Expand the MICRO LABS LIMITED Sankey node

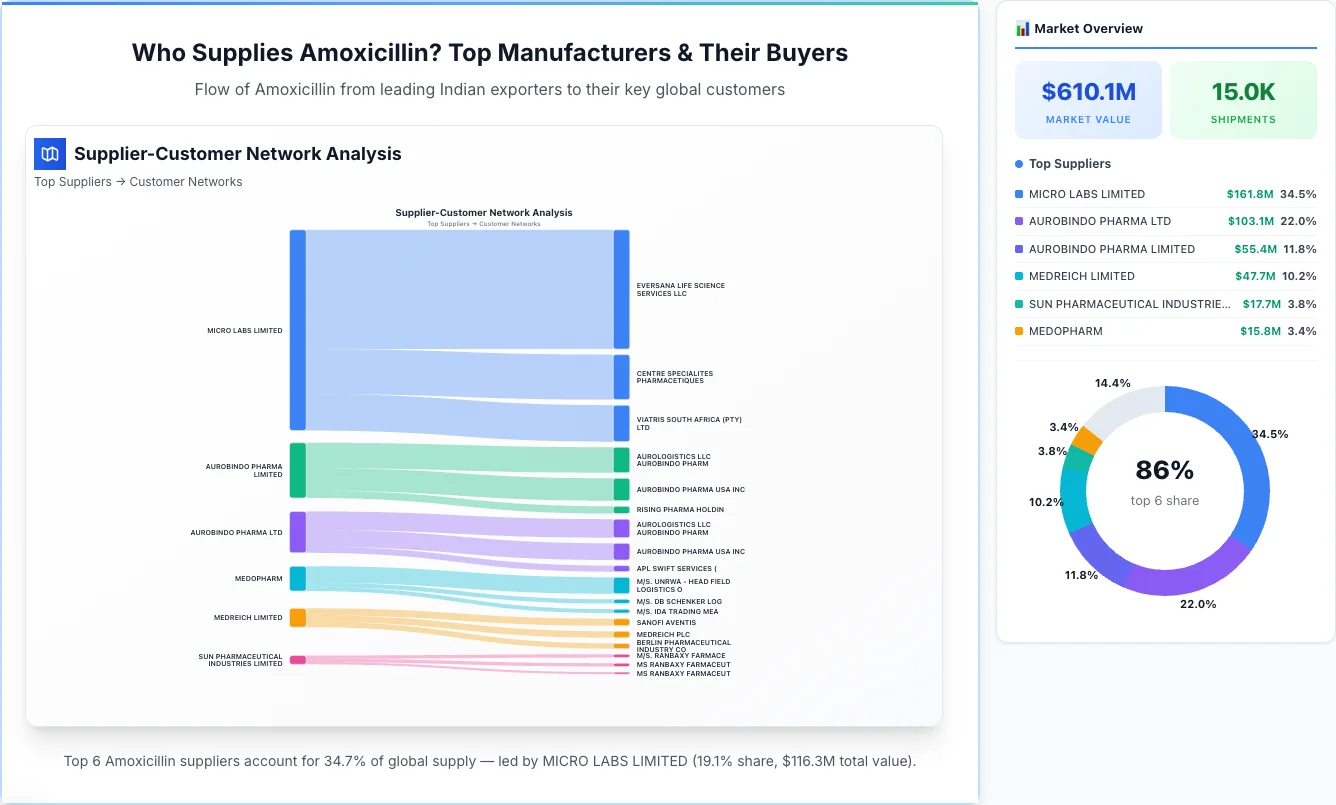coord(297,330)
